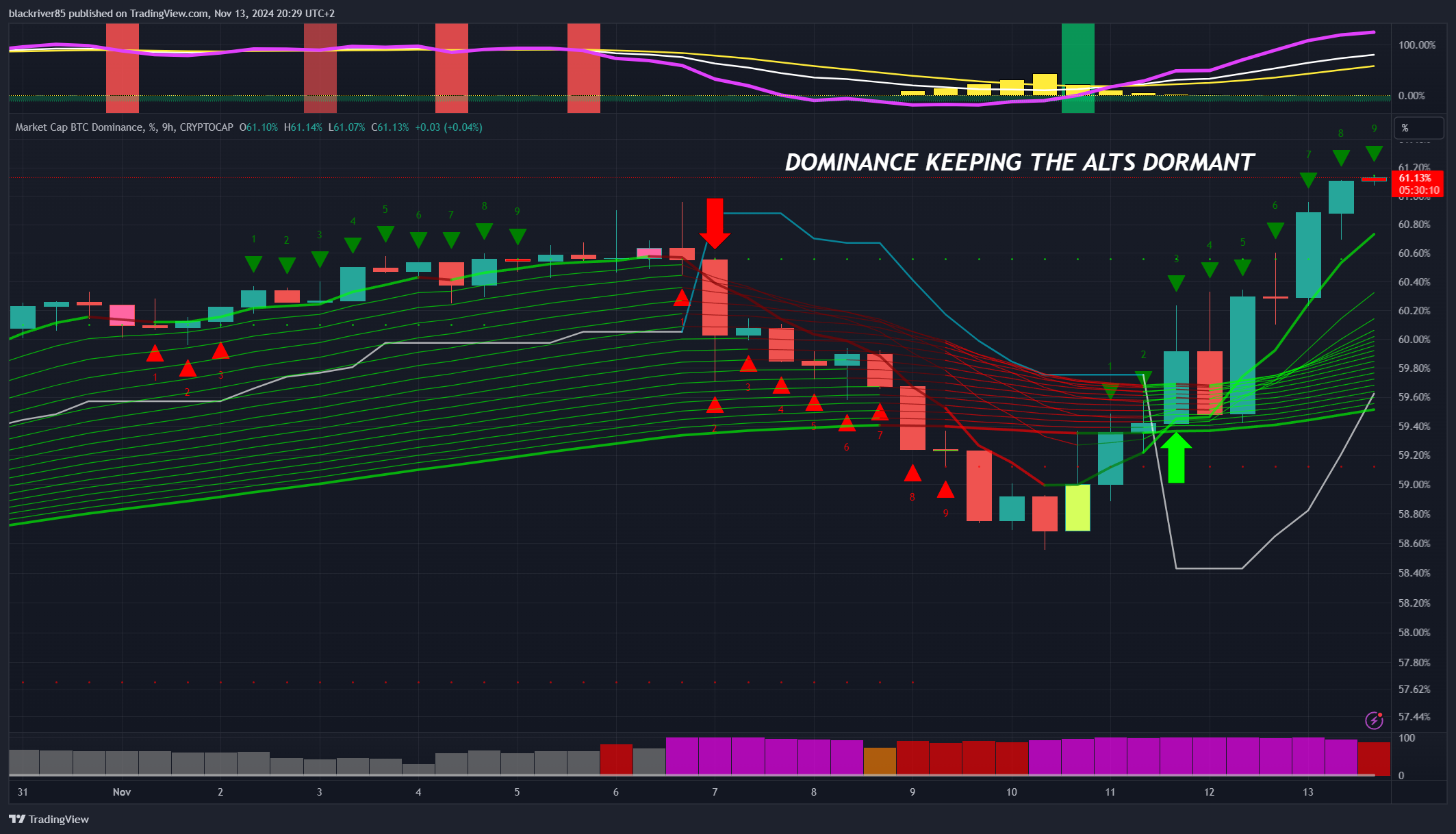Click the 58.40% price axis label
This screenshot has height=834, width=1456.
click(1414, 573)
